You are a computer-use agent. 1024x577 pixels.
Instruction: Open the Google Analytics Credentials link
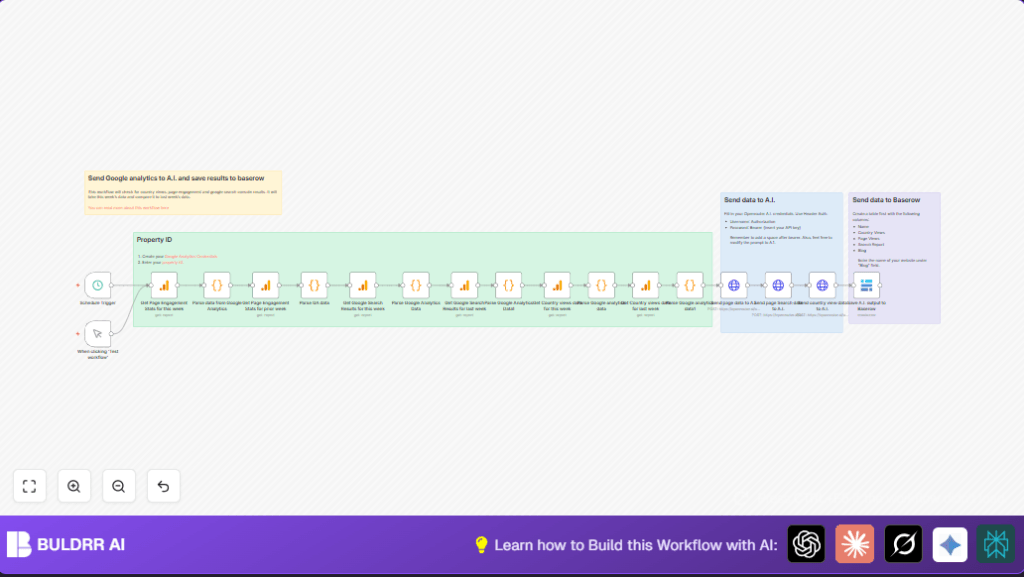tap(191, 257)
